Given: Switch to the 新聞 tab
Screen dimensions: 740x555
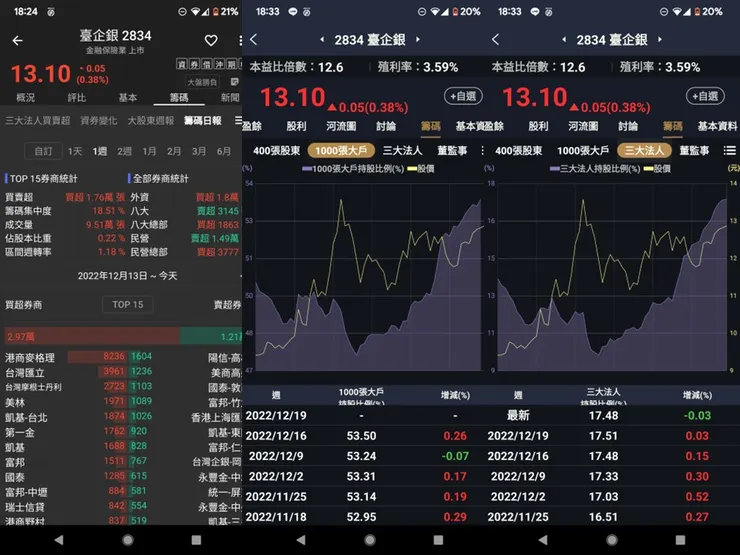Looking at the screenshot, I should [x=230, y=97].
